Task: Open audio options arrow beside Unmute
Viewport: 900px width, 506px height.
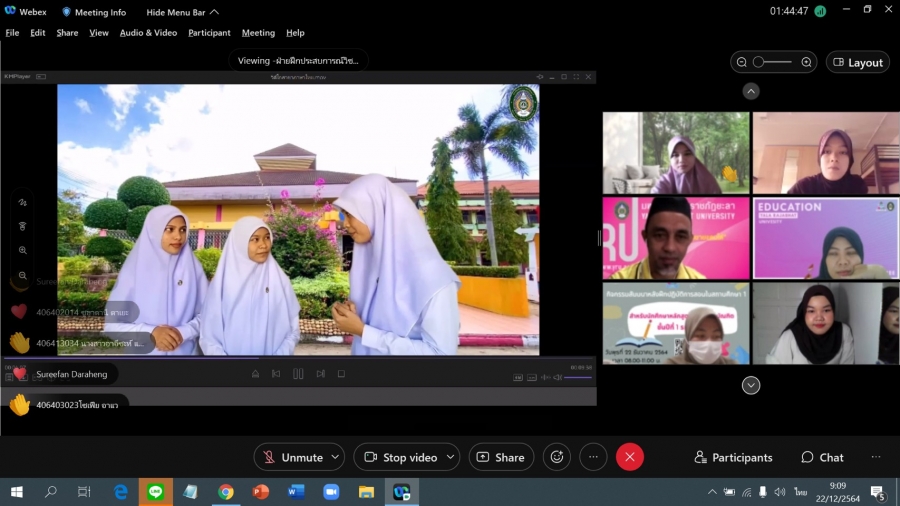Action: pyautogui.click(x=335, y=457)
